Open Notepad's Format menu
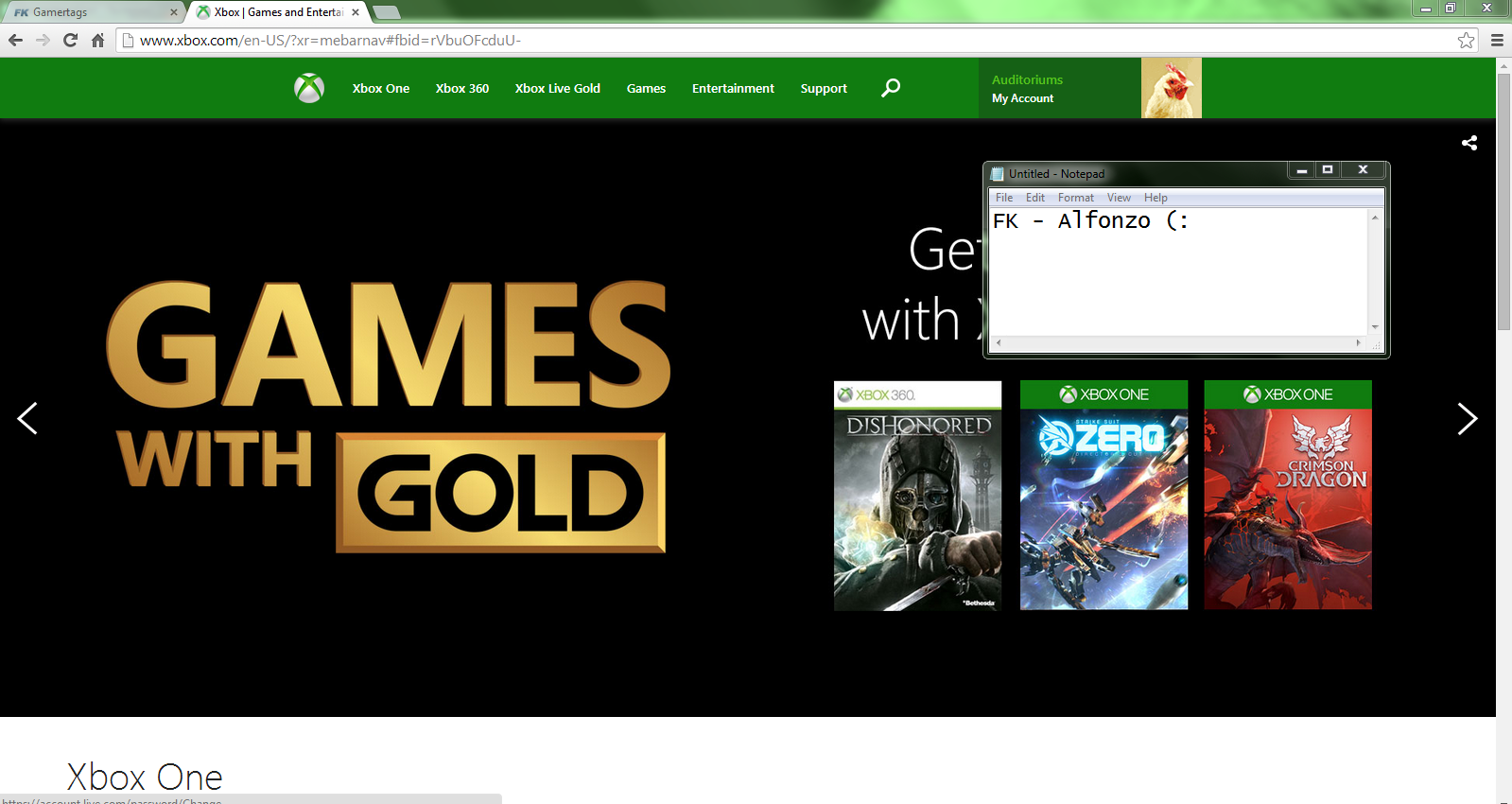This screenshot has height=804, width=1512. (x=1076, y=198)
